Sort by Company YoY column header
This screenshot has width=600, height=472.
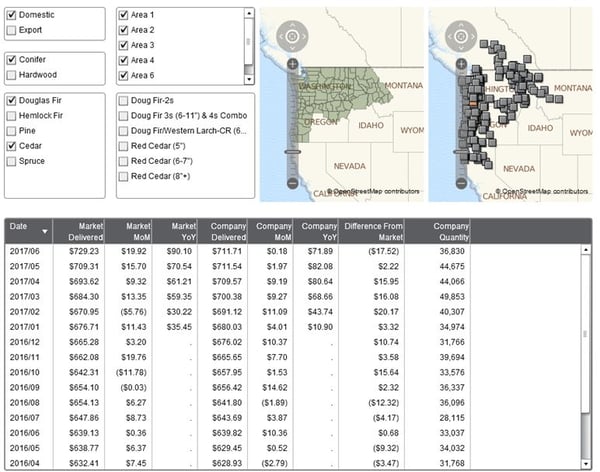(316, 231)
